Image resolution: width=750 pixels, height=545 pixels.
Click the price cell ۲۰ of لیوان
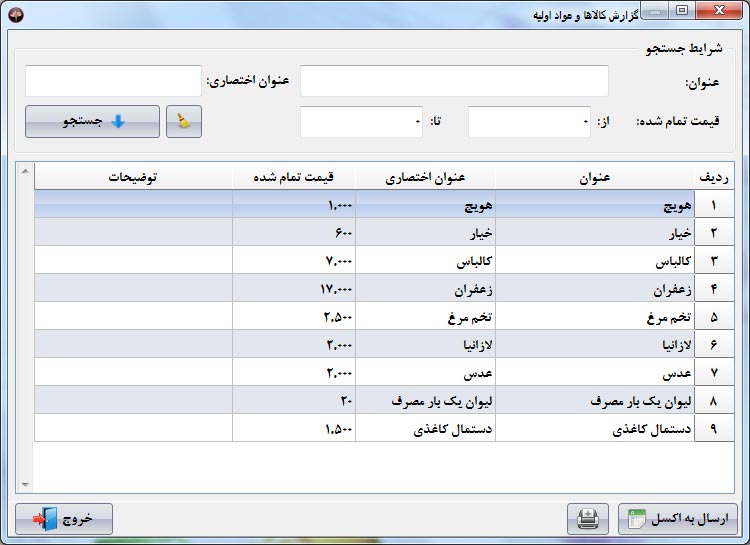[294, 400]
